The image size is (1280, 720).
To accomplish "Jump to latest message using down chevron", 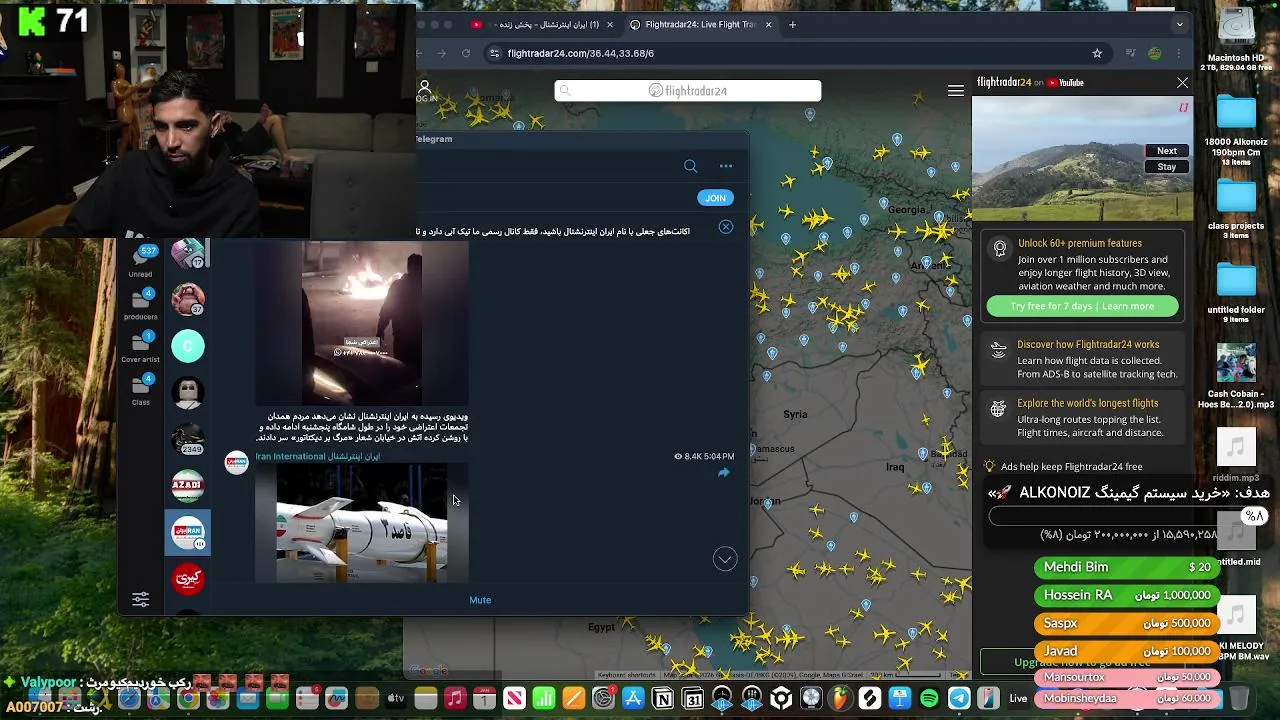I will coord(725,559).
